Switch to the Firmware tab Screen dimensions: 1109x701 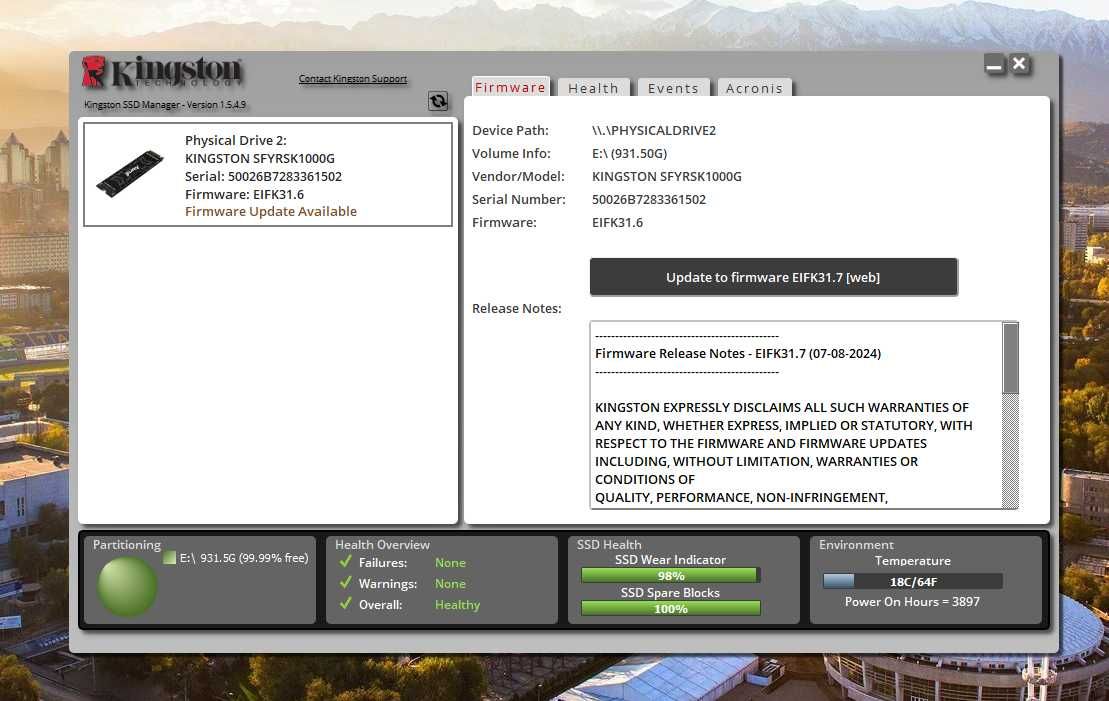point(511,87)
